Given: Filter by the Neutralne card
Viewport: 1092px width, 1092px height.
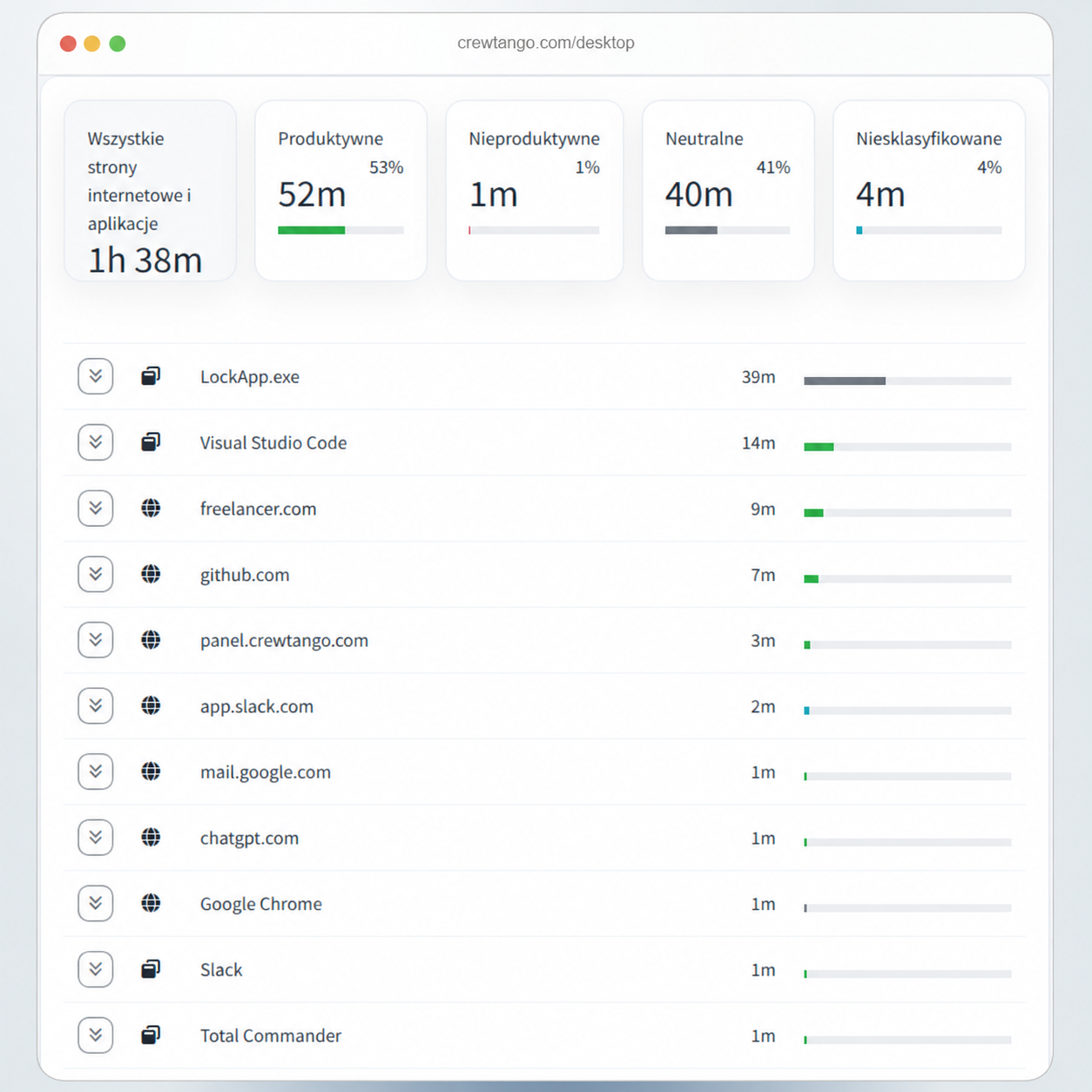Looking at the screenshot, I should tap(728, 191).
